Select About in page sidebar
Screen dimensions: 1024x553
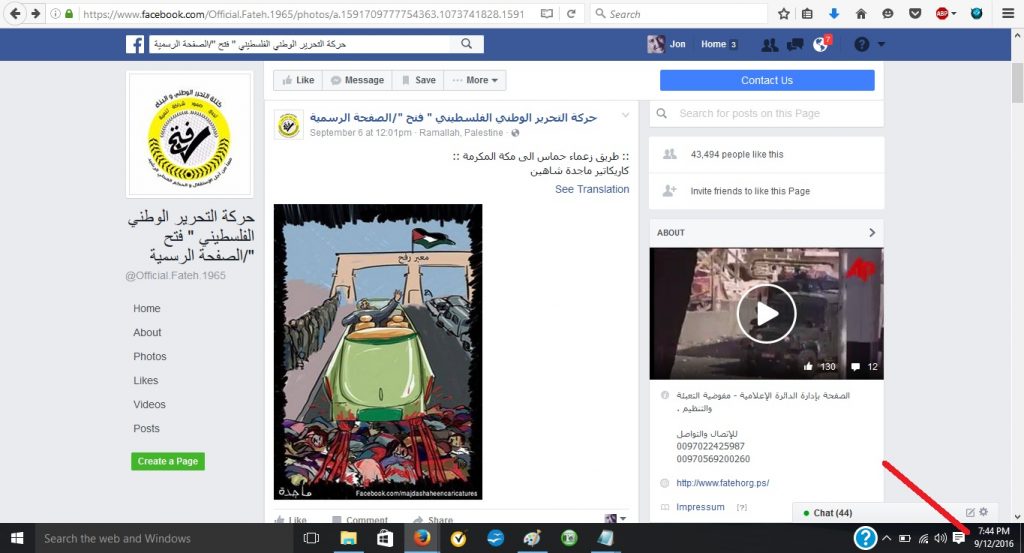tap(147, 332)
